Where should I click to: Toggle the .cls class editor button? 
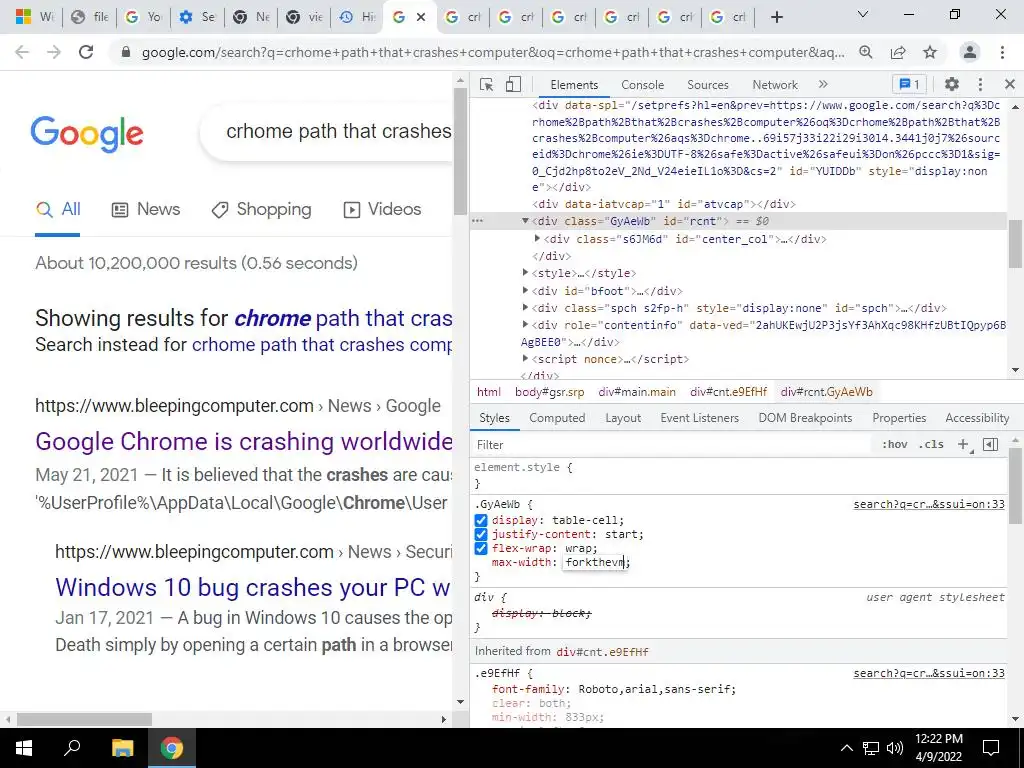coord(931,444)
